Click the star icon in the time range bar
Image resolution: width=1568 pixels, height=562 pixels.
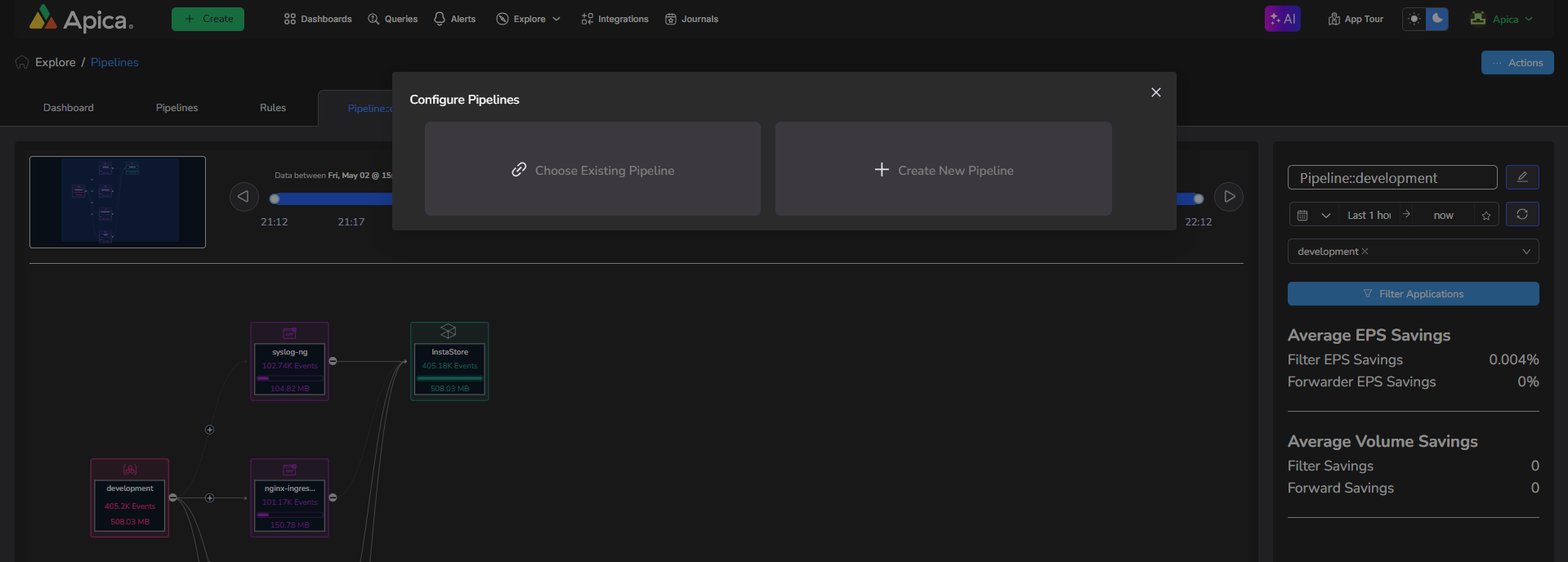(x=1485, y=216)
